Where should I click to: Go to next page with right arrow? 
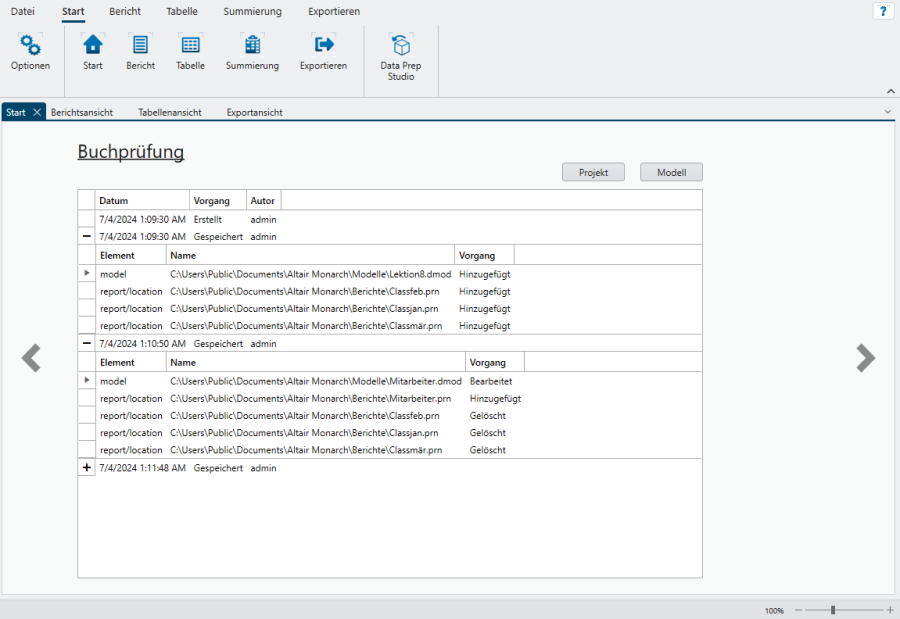tap(865, 358)
